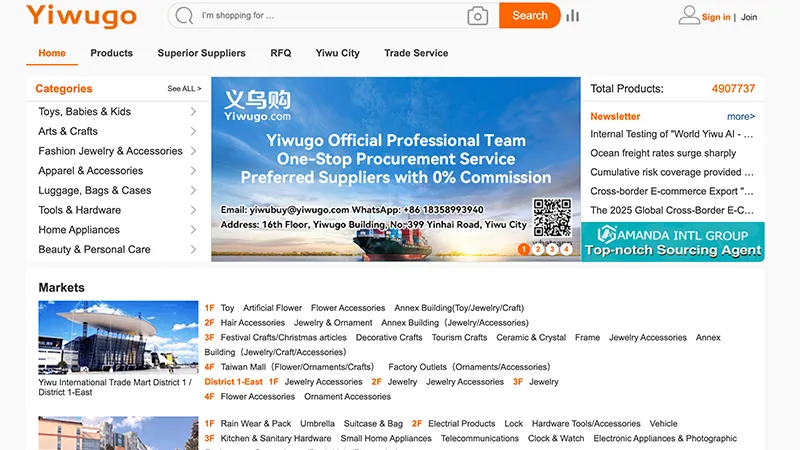The height and width of the screenshot is (450, 800).
Task: Click Clock & Watch link
Action: (556, 438)
